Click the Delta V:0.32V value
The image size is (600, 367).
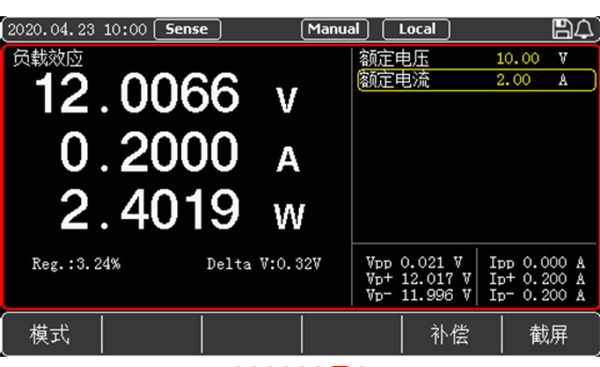click(x=264, y=264)
